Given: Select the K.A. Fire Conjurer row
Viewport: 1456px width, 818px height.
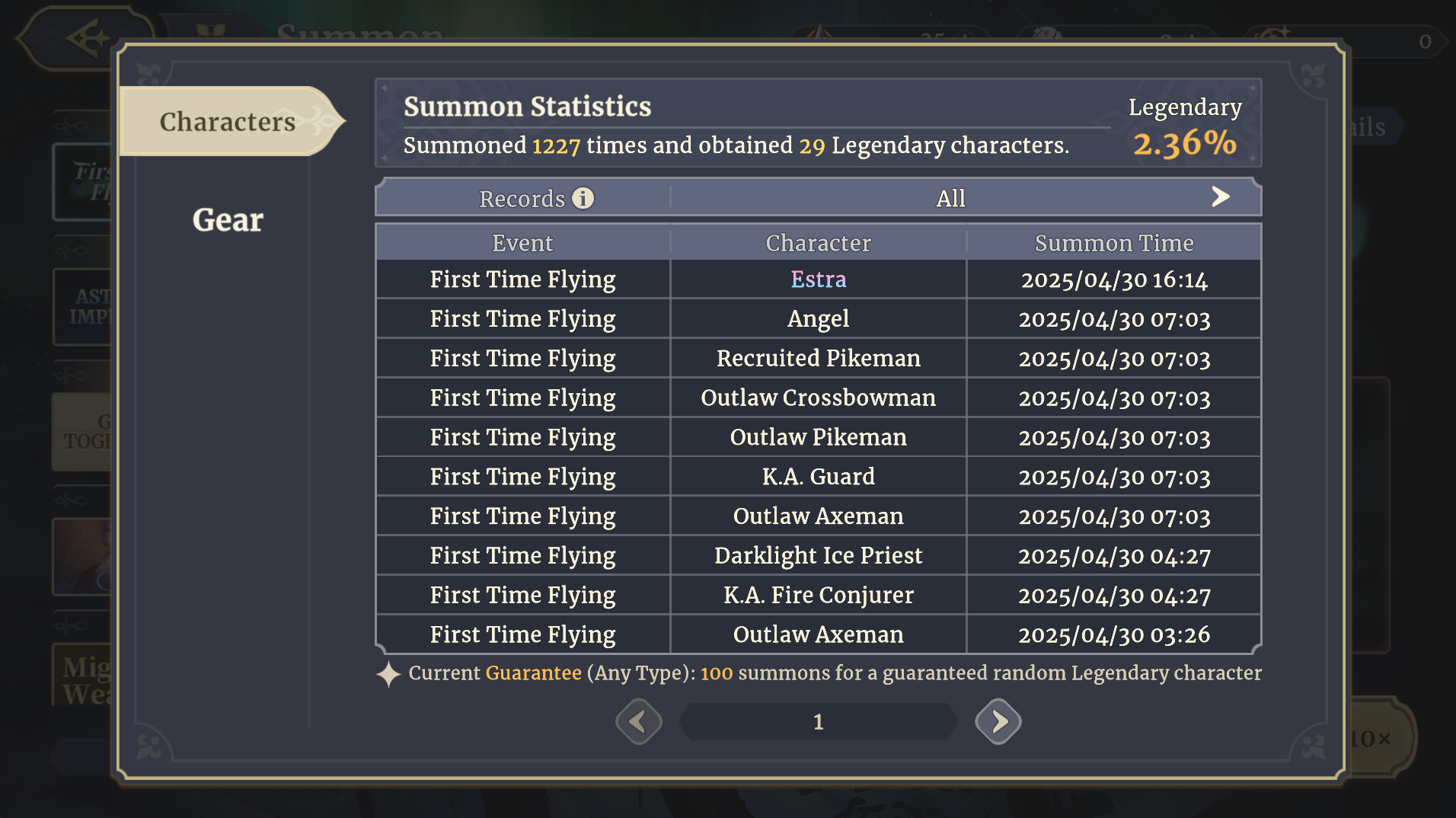Looking at the screenshot, I should (818, 596).
